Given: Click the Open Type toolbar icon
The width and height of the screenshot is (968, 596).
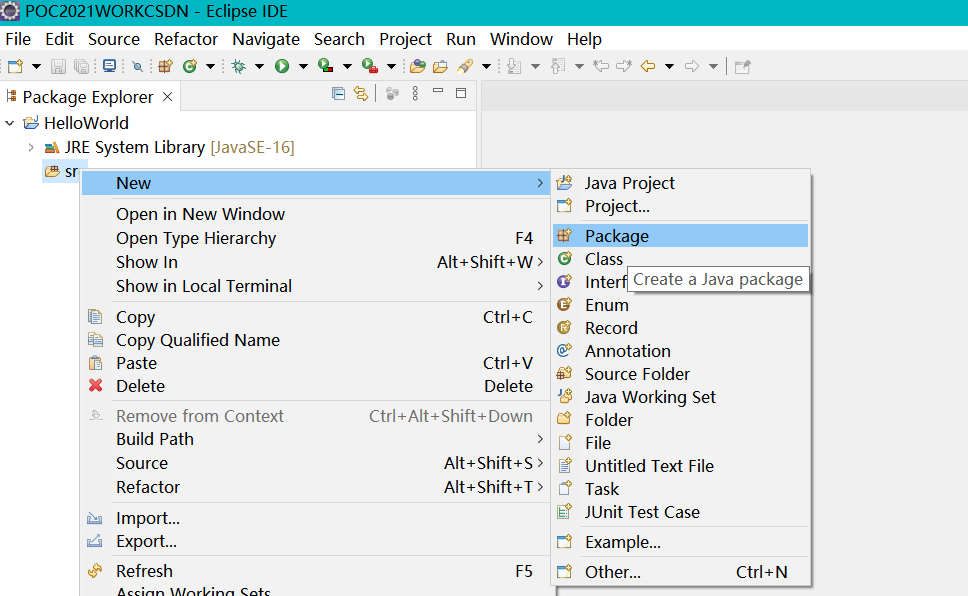Looking at the screenshot, I should [418, 66].
